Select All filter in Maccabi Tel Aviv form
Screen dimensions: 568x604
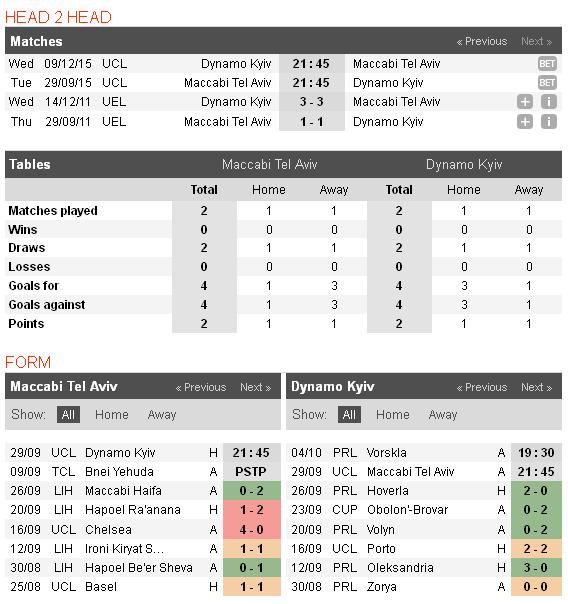click(x=68, y=414)
